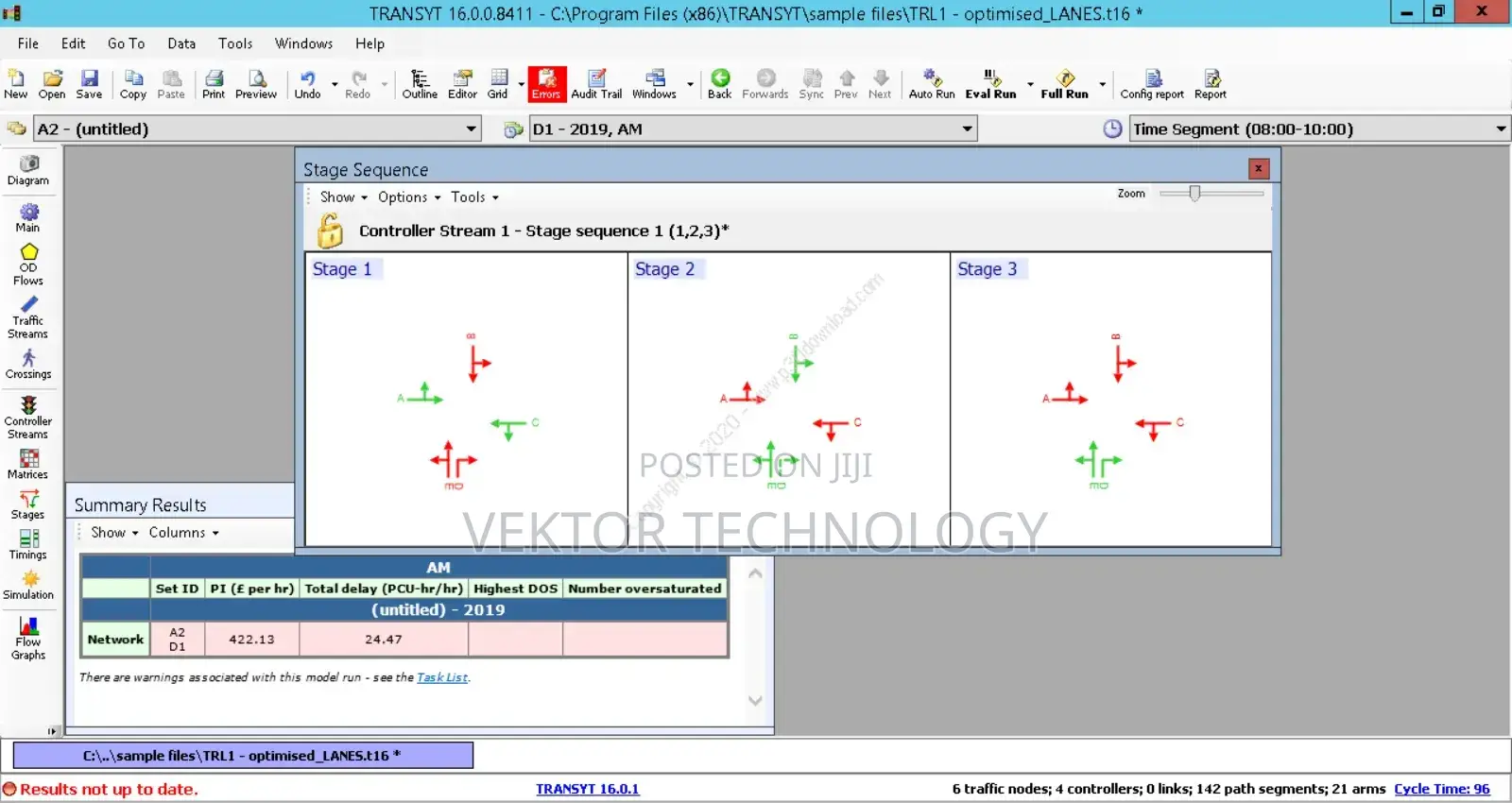The image size is (1512, 803).
Task: Open the network Diagram from sidebar
Action: (x=28, y=170)
